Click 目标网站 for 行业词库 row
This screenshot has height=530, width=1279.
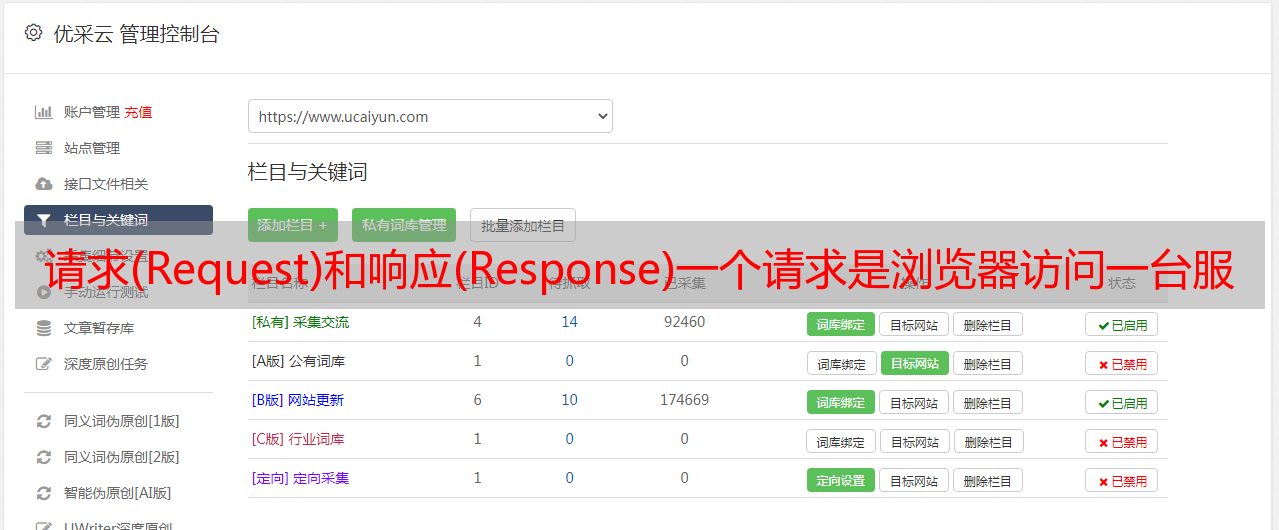pyautogui.click(x=914, y=441)
